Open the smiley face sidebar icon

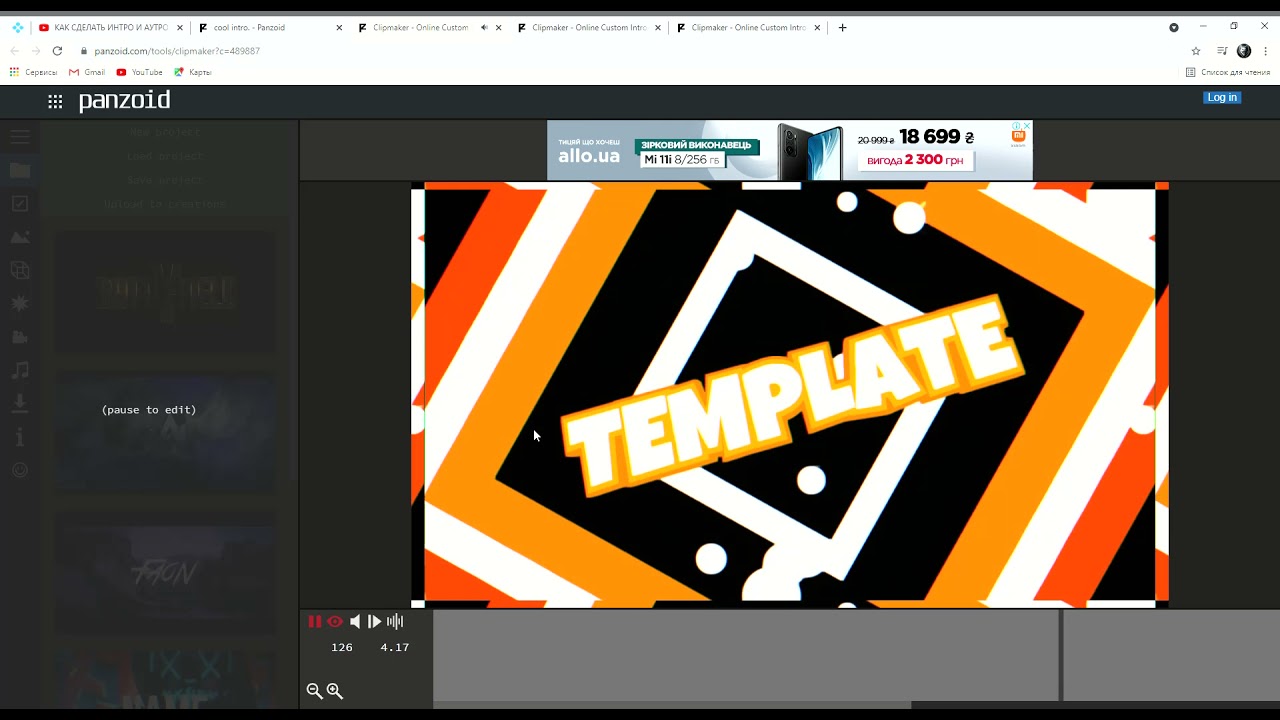[x=20, y=469]
